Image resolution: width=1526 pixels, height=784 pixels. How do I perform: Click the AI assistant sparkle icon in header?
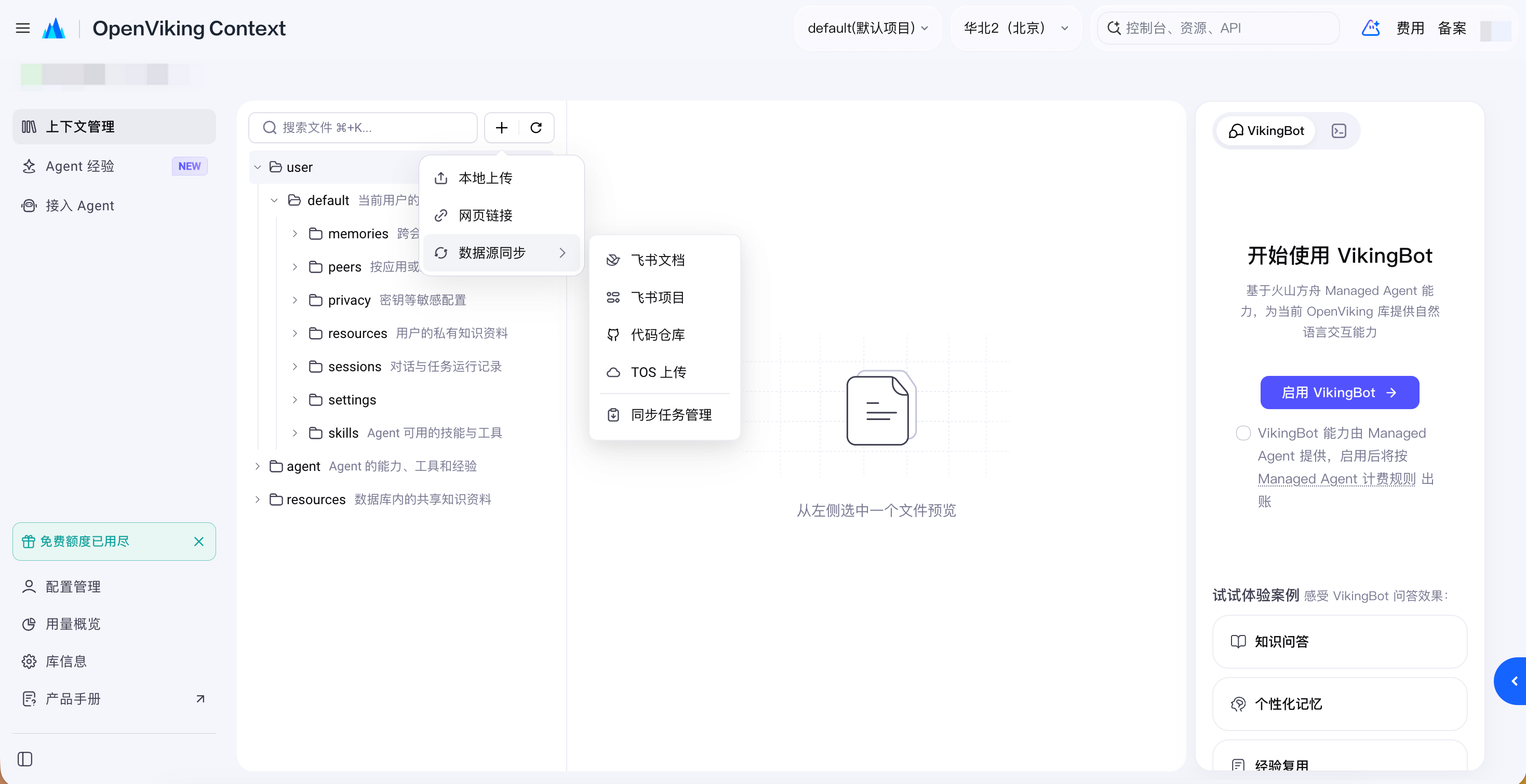pos(1371,28)
